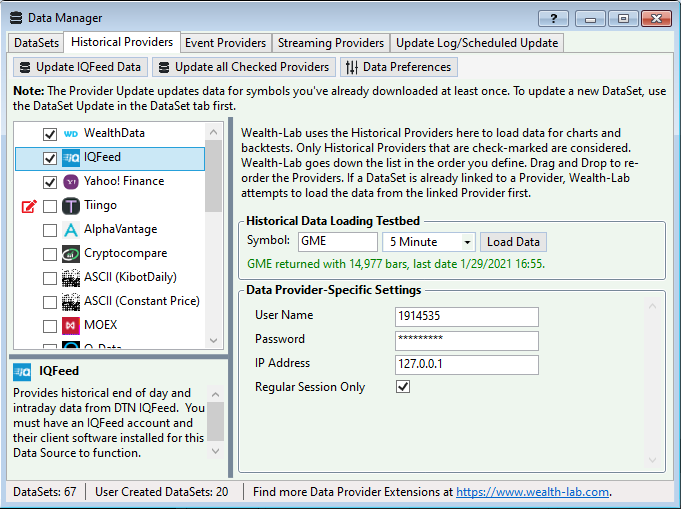
Task: Select the Cryptocompare row label
Action: tap(126, 253)
